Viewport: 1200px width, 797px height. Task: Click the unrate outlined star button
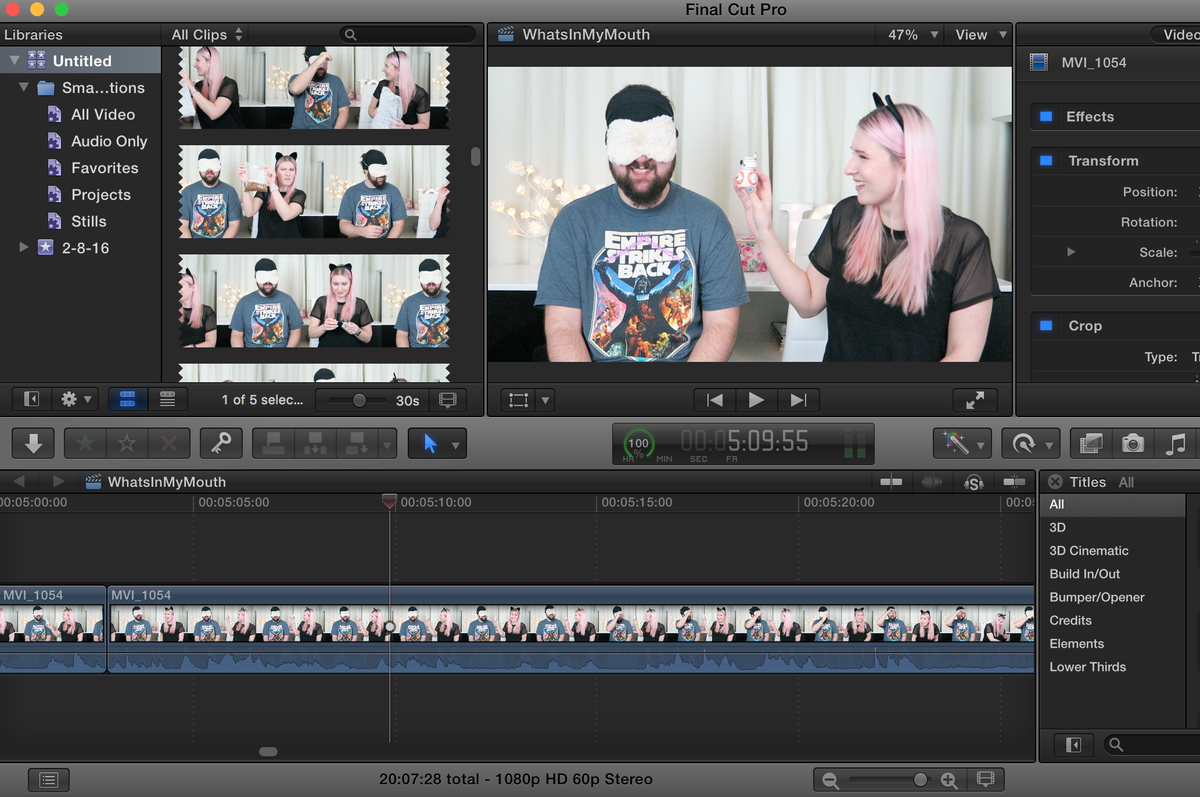coord(127,443)
